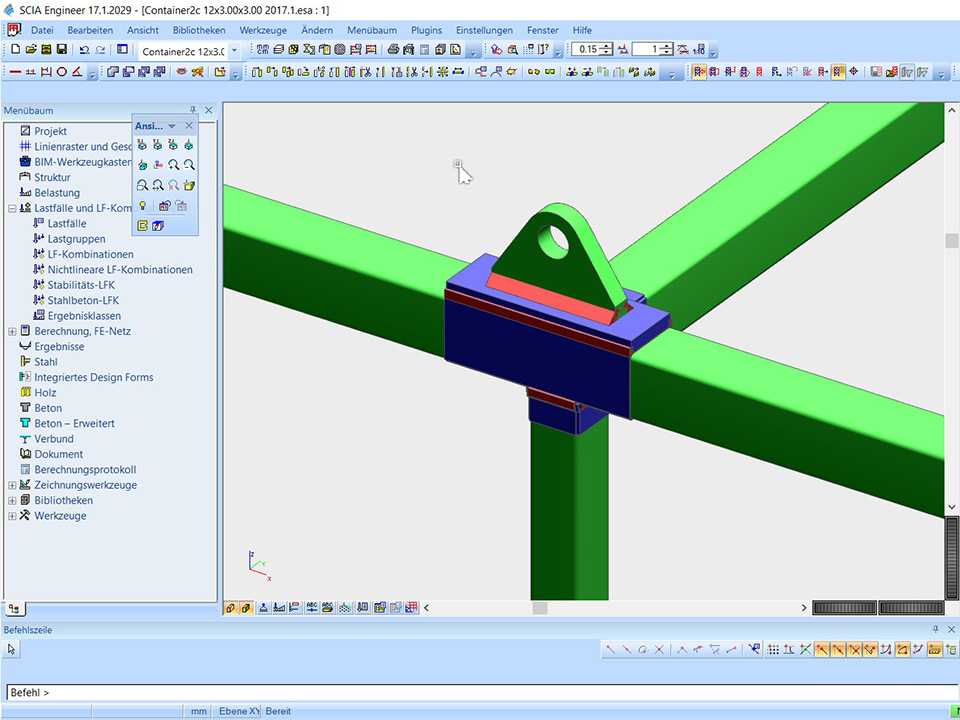Image resolution: width=960 pixels, height=720 pixels.
Task: Open the Container2c project dropdown
Action: click(x=234, y=50)
